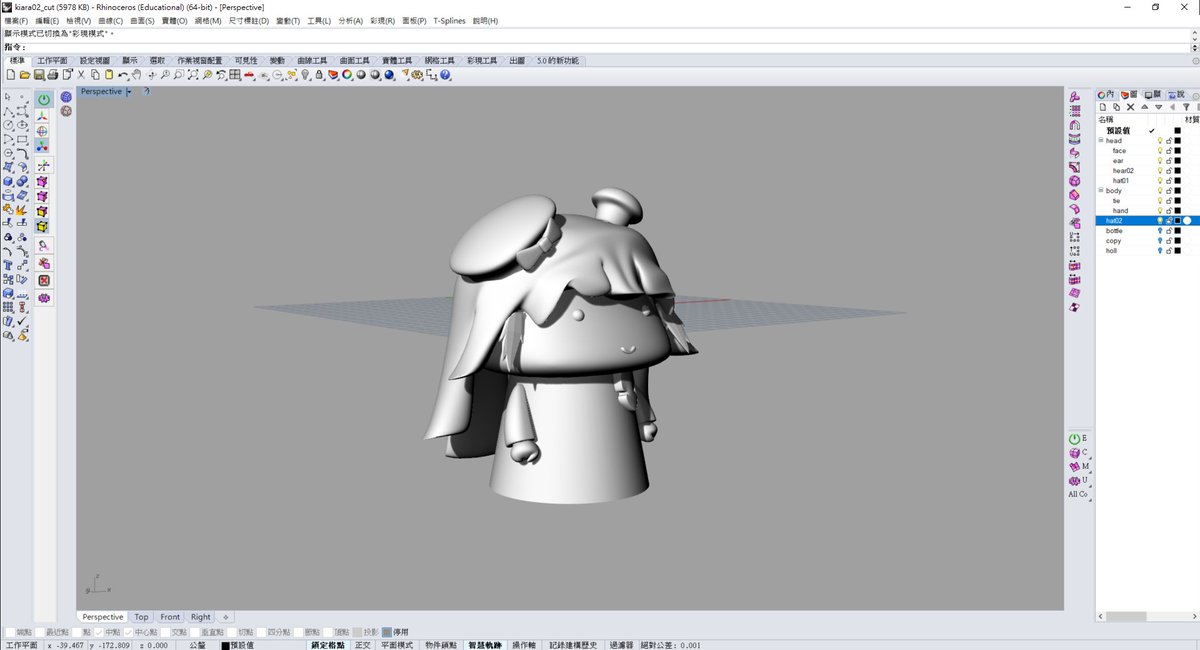1200x650 pixels.
Task: Click the blue Render sphere icon
Action: (x=389, y=74)
